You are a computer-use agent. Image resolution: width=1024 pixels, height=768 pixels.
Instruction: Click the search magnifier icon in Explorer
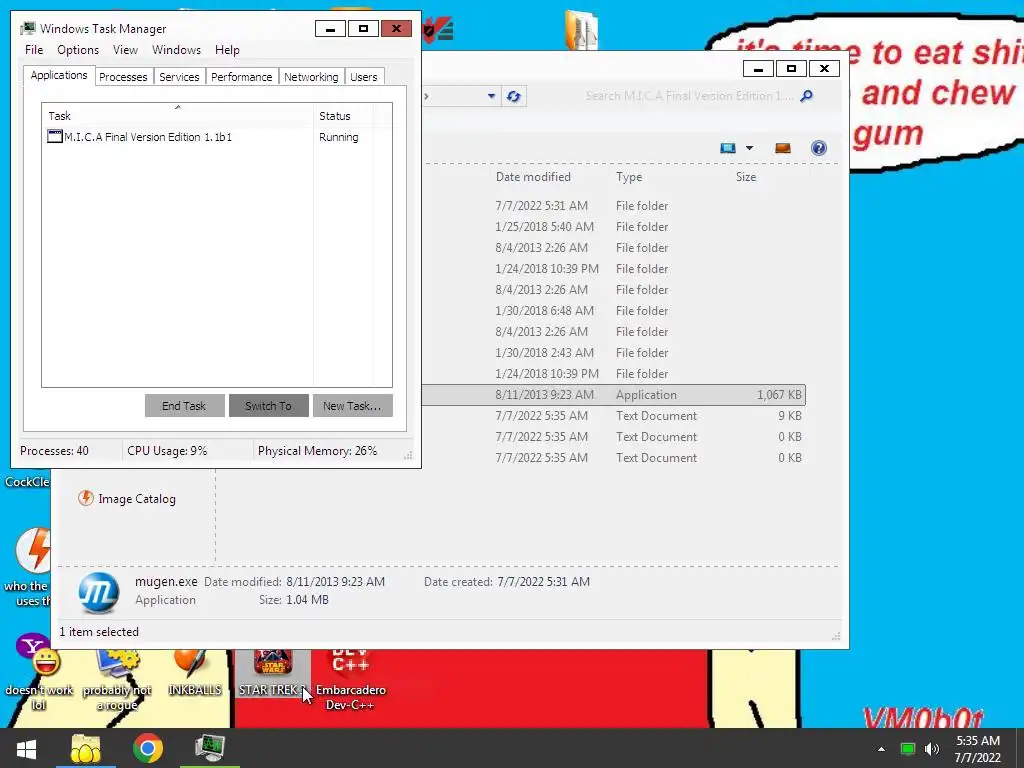click(807, 96)
